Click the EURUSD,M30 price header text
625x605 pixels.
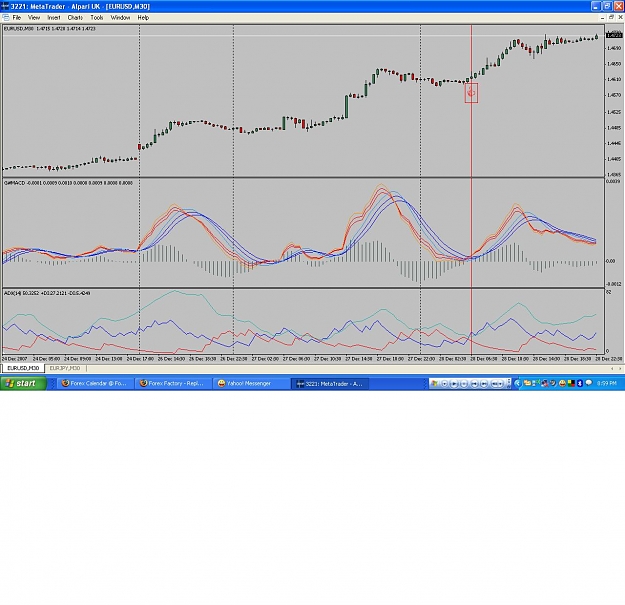(49, 29)
